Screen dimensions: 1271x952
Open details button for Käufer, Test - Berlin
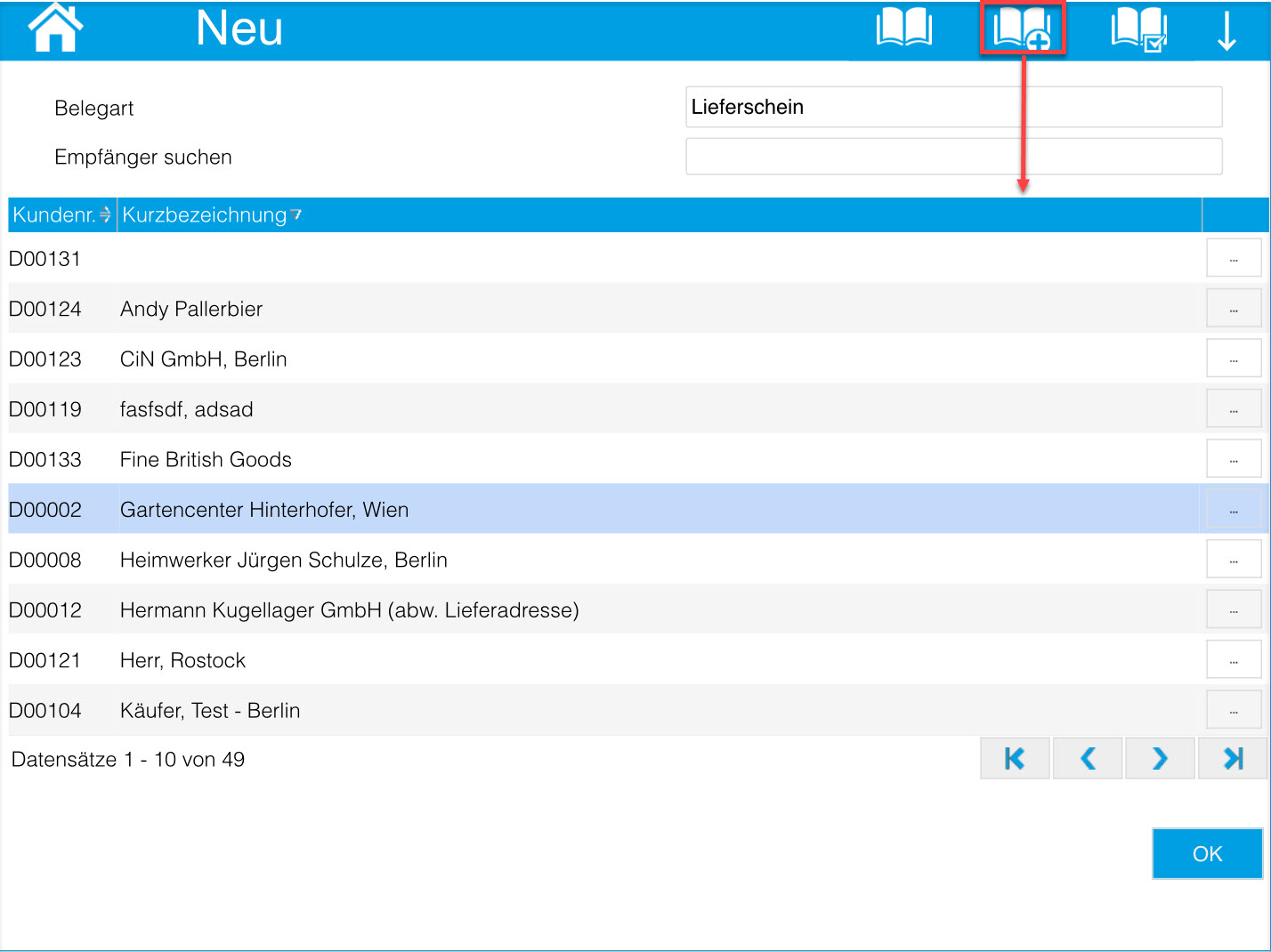[1234, 710]
